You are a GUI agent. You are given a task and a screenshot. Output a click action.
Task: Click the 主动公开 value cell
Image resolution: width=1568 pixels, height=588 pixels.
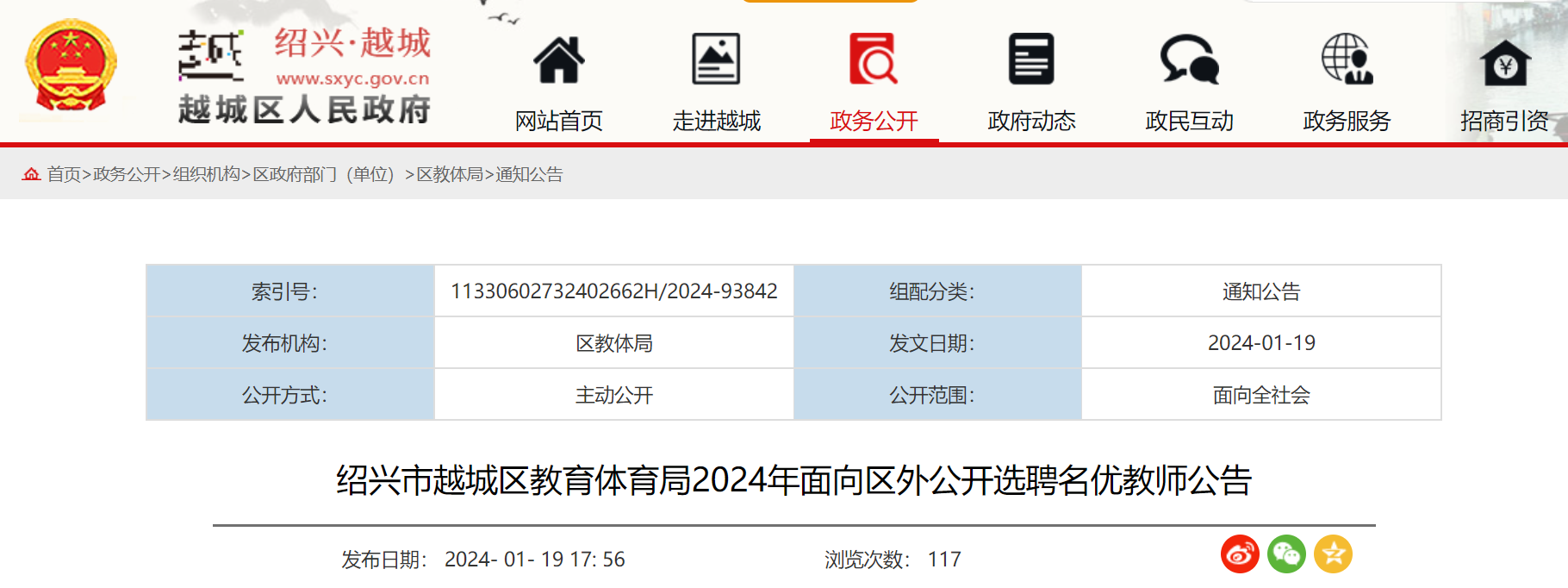tap(614, 395)
